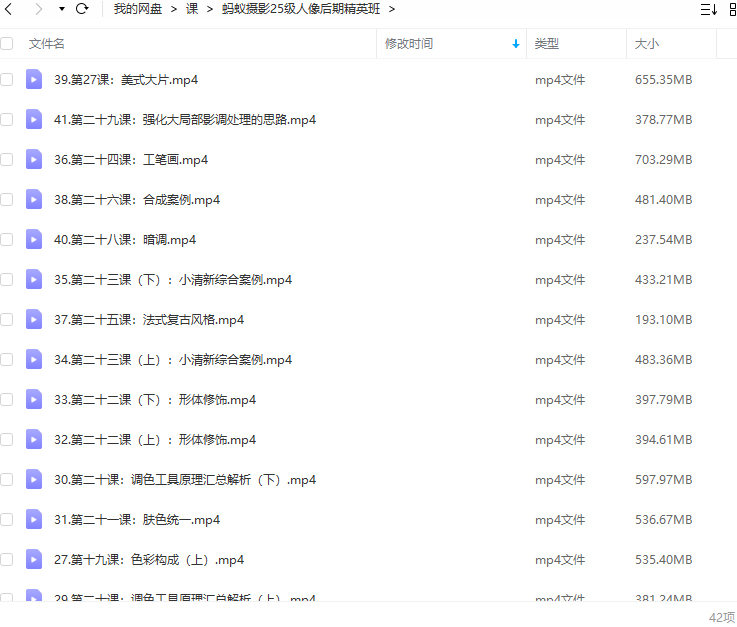Expand the chevron after 蚂蚁摄影25级人像后期精英班
Screen dimensions: 737x627
392,9
